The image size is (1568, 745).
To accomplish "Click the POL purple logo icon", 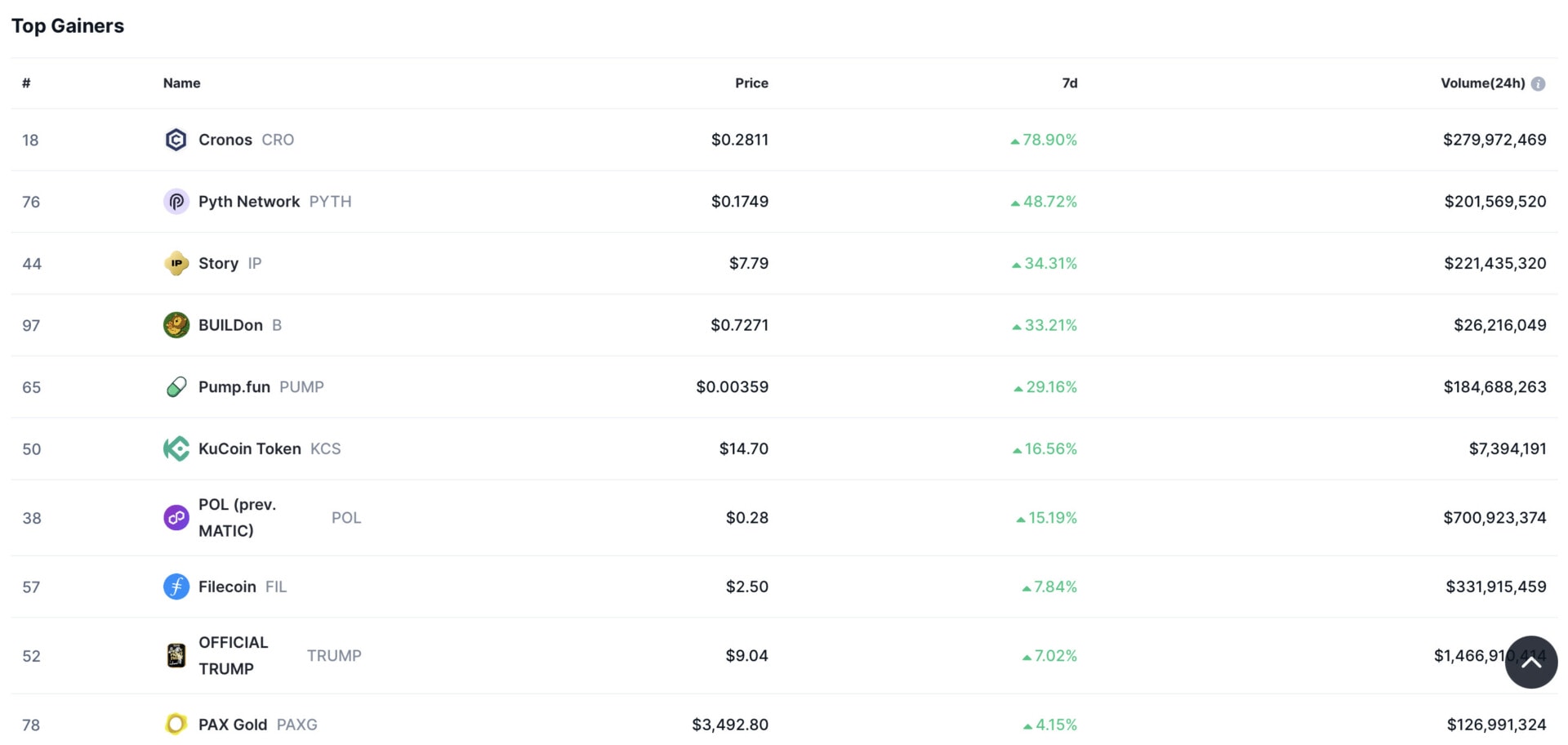I will tap(176, 518).
